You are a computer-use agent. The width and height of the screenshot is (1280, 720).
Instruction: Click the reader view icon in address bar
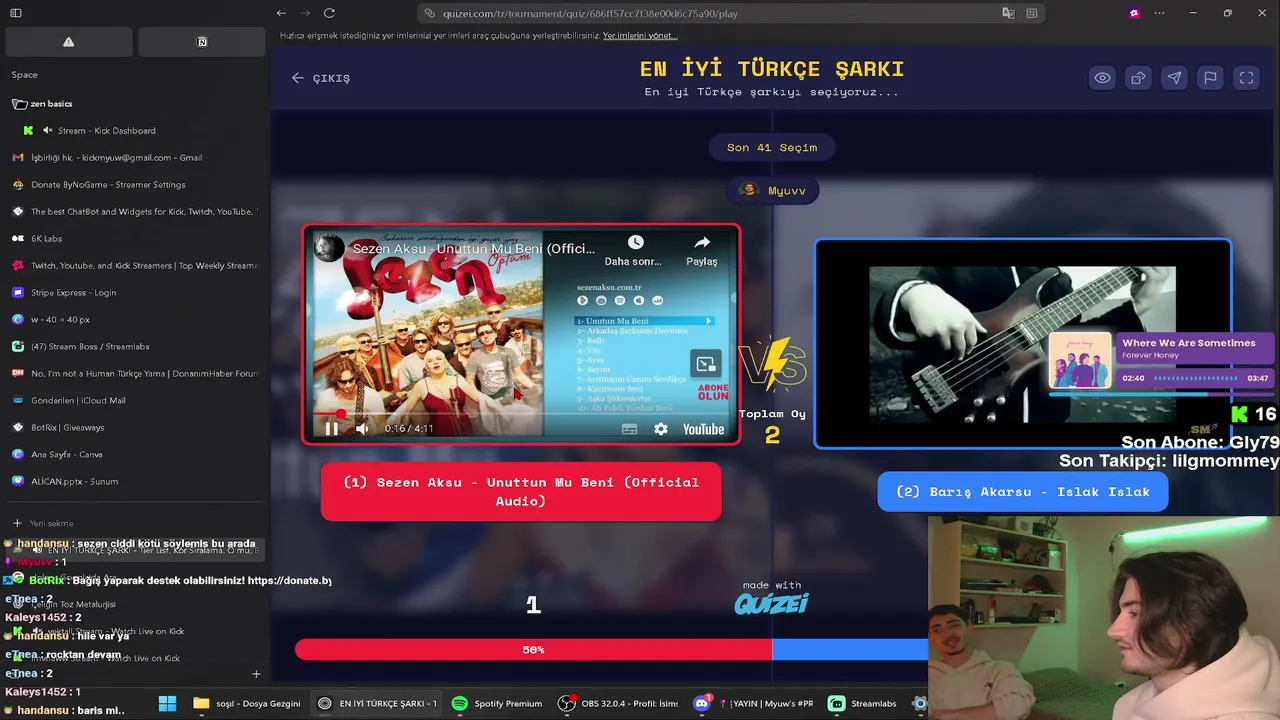1031,13
